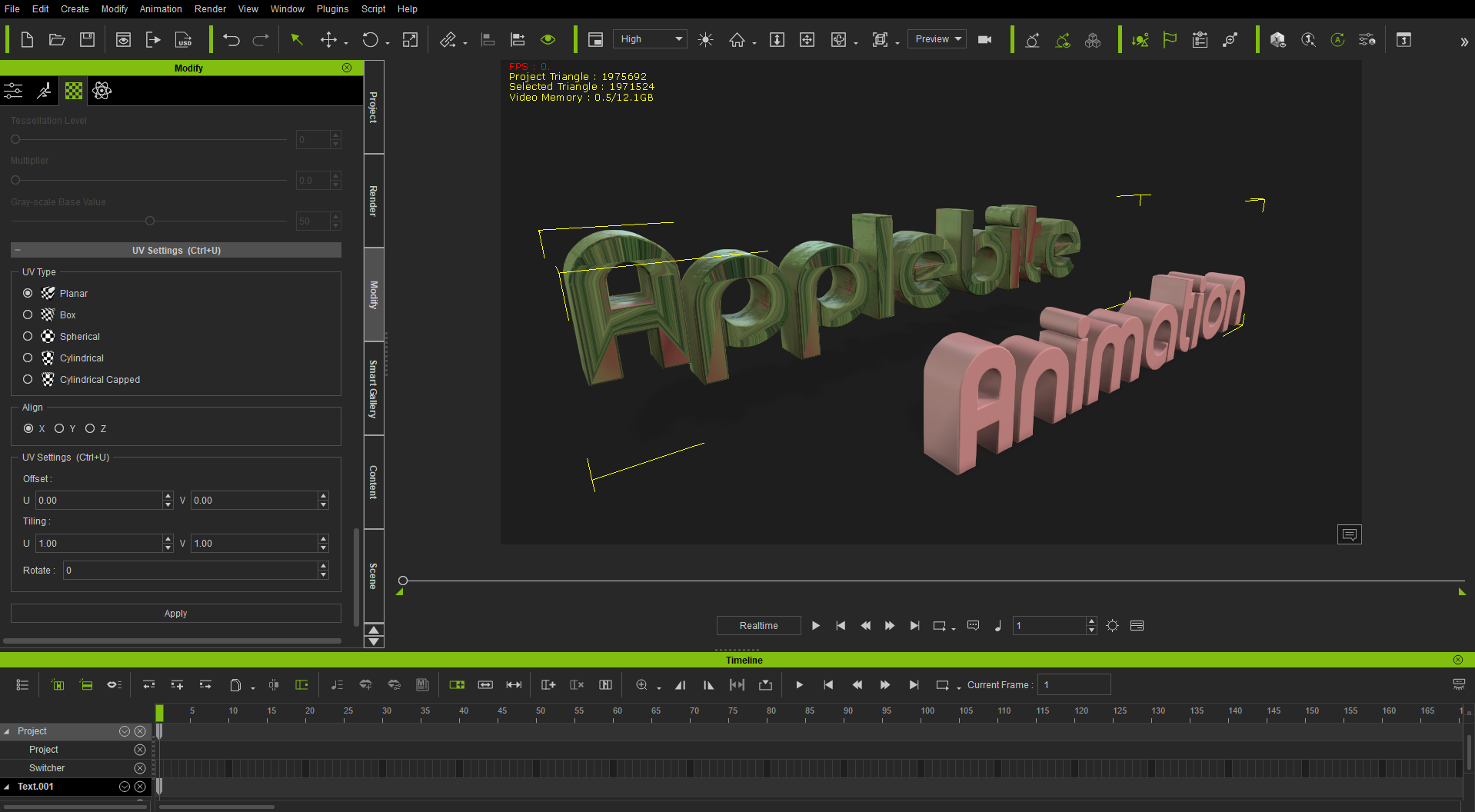Toggle the green eye visibility icon
This screenshot has height=812, width=1475.
(548, 39)
